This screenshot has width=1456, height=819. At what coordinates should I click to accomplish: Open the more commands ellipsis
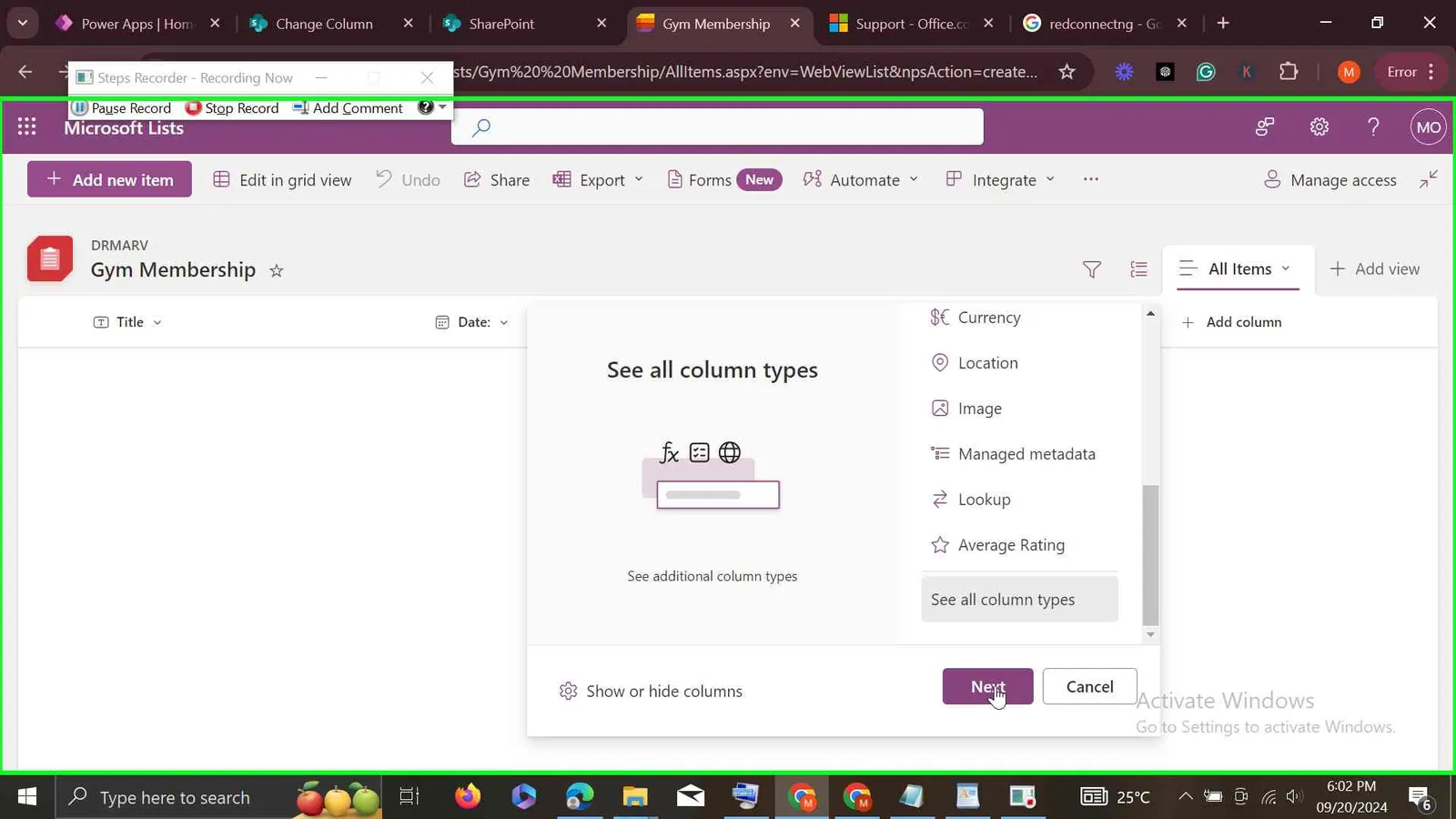coord(1090,179)
